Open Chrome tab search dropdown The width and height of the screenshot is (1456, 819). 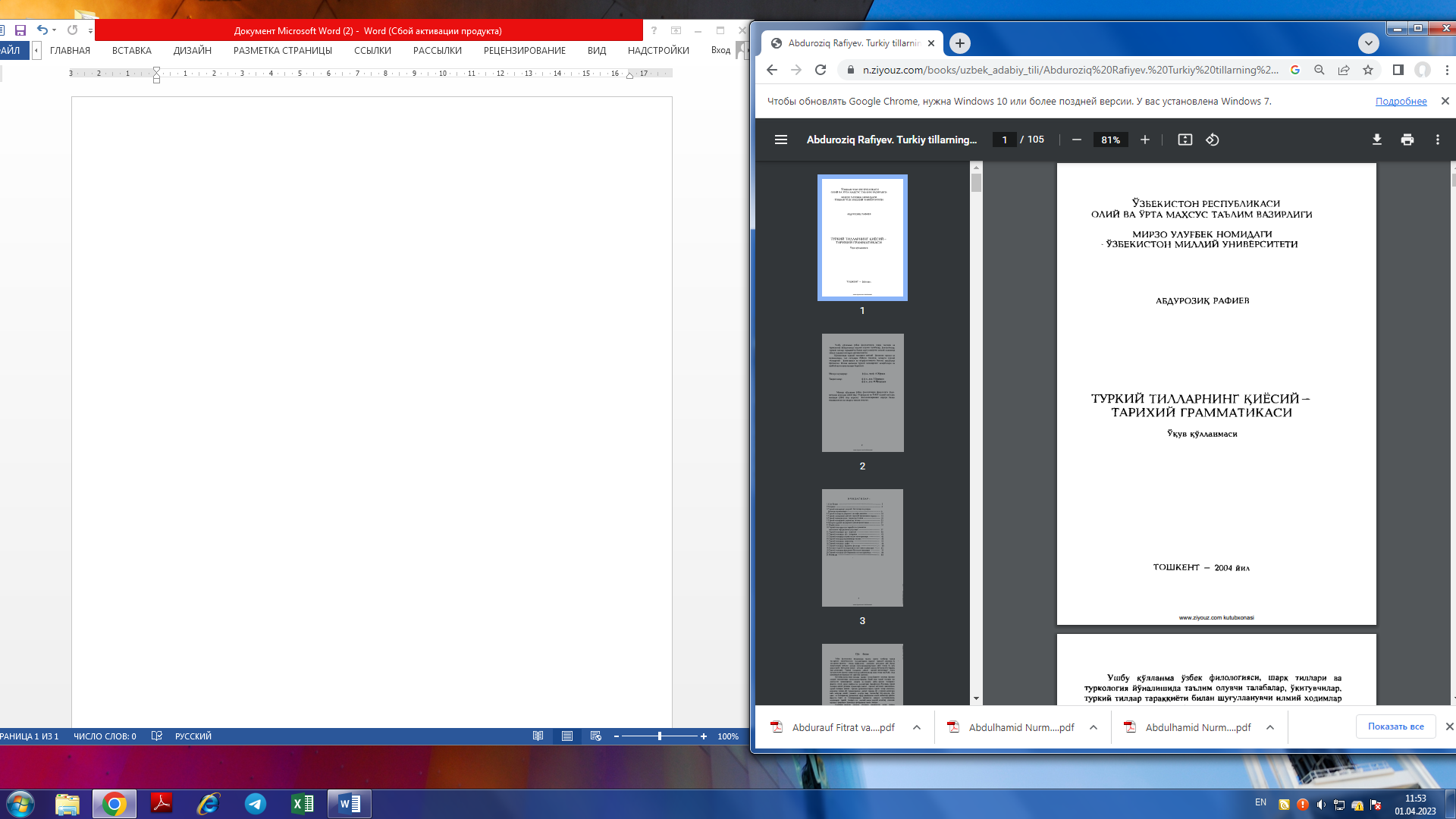(x=1369, y=43)
